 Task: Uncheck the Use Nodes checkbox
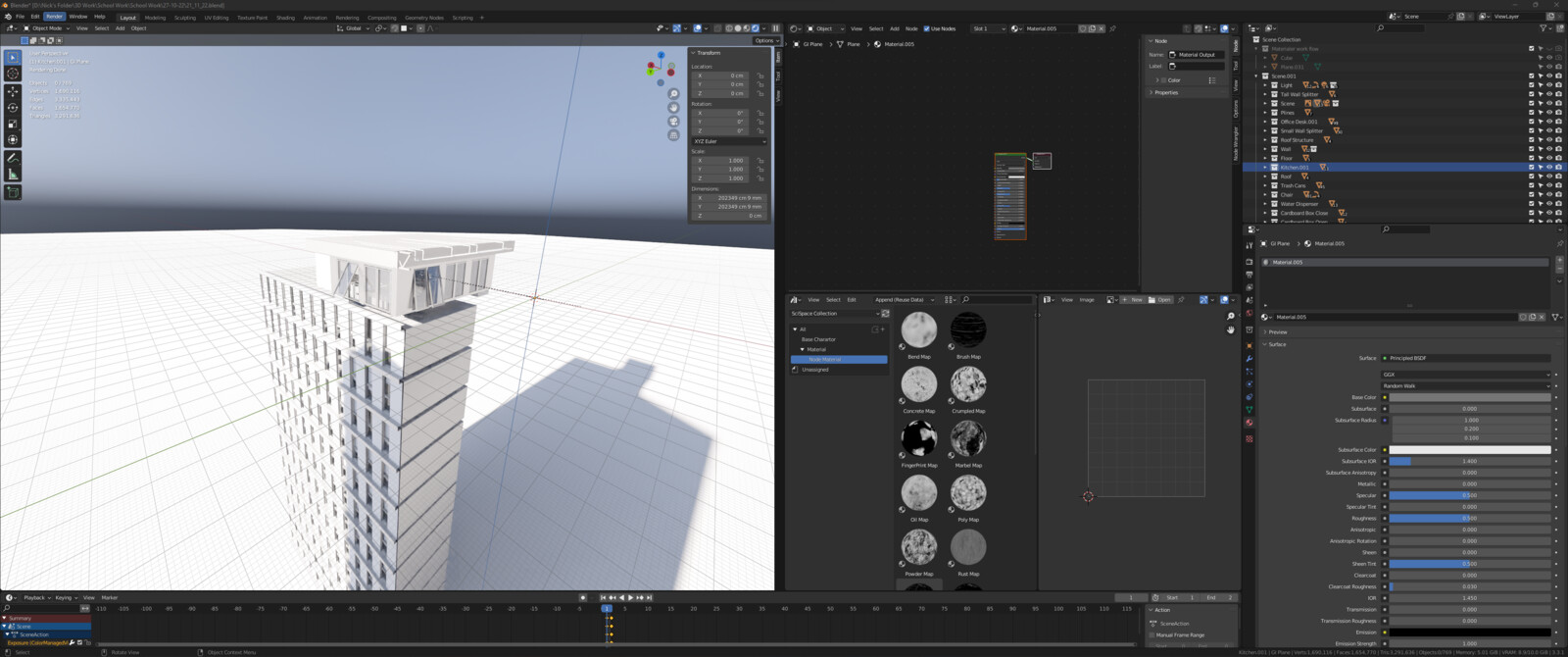pos(926,28)
